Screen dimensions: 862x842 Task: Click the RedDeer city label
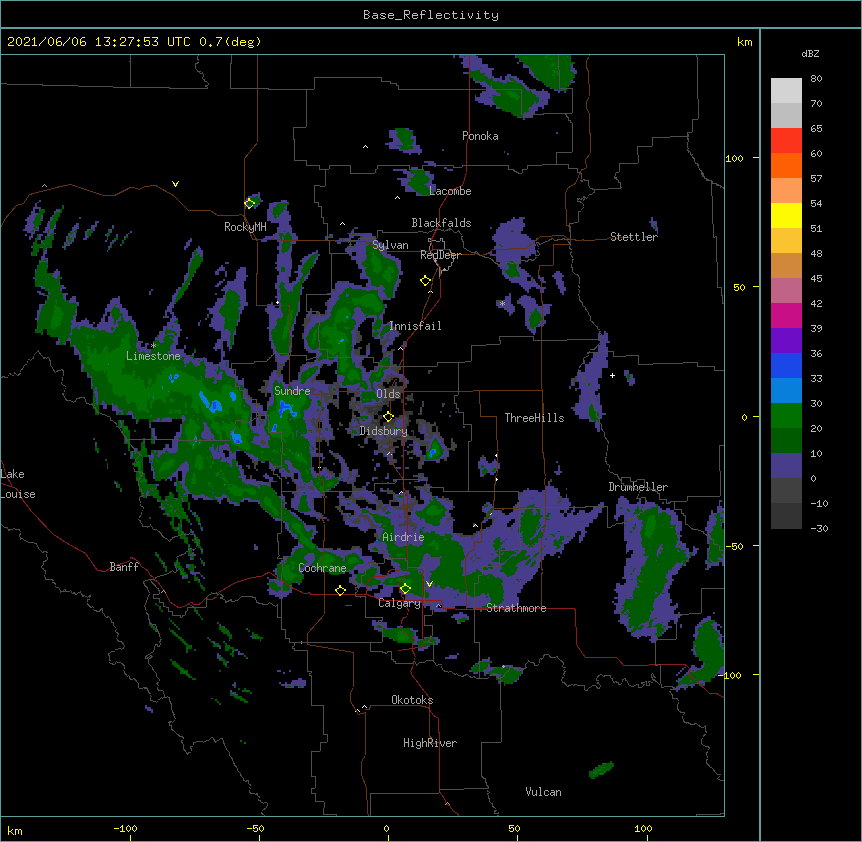pyautogui.click(x=440, y=255)
